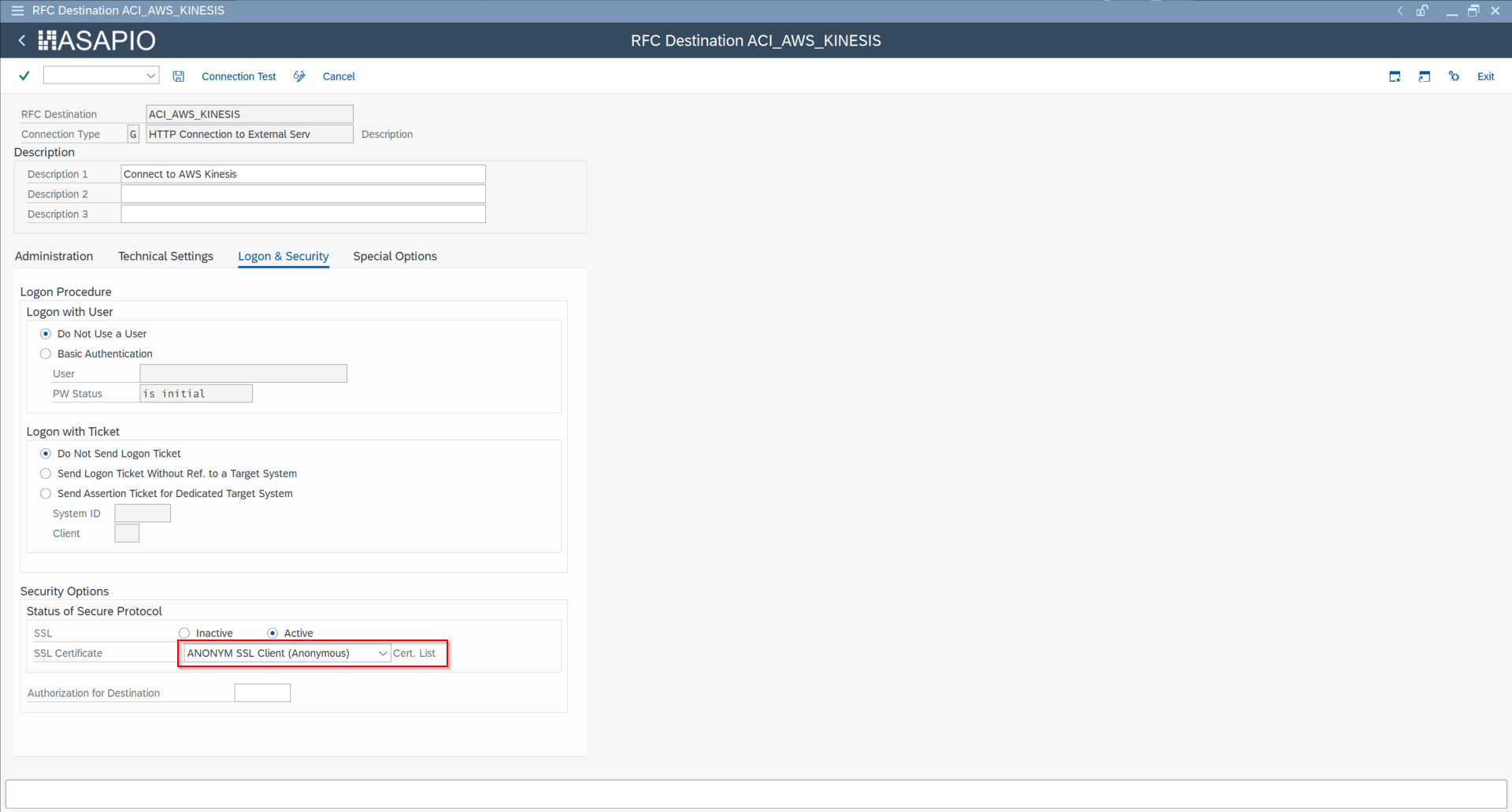Expand the command field dropdown
Screen dimensions: 1512x812
coord(150,76)
